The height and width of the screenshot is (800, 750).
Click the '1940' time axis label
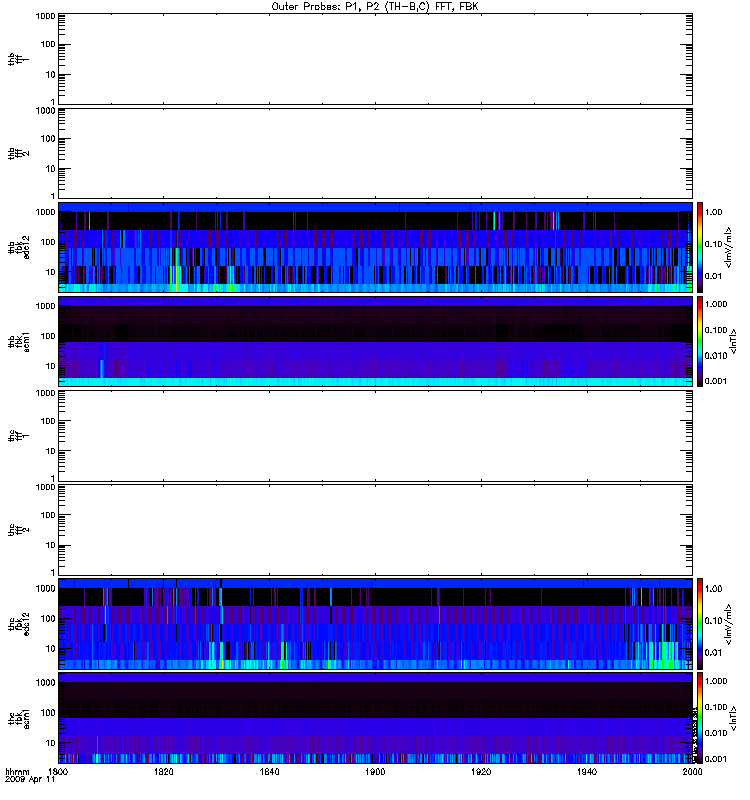[x=587, y=771]
